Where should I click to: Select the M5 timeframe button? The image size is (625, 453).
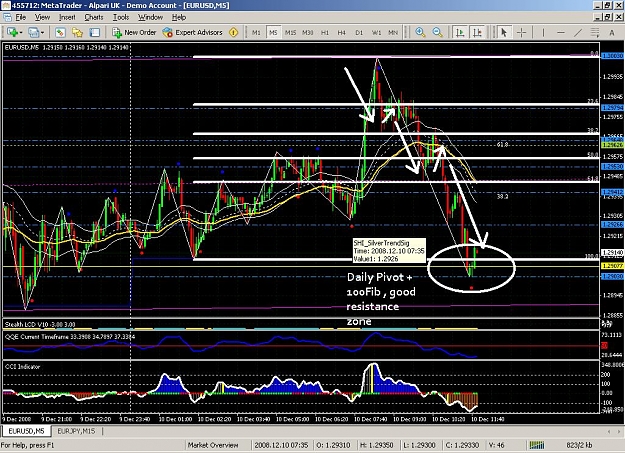[x=273, y=33]
